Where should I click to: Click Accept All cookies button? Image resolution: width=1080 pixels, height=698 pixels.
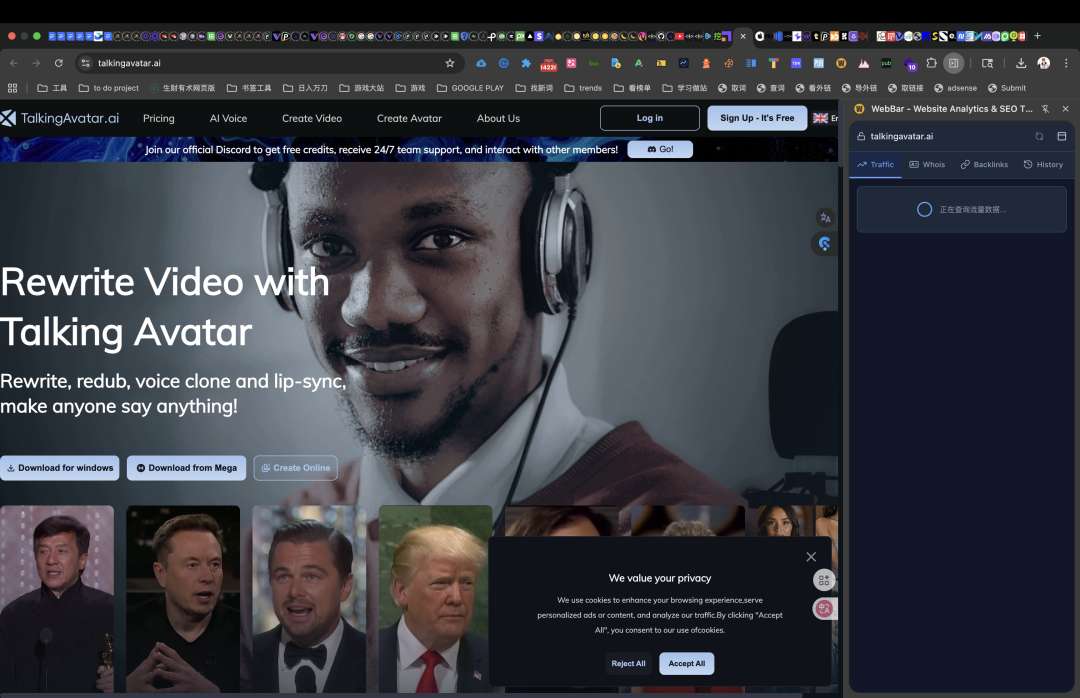point(687,664)
